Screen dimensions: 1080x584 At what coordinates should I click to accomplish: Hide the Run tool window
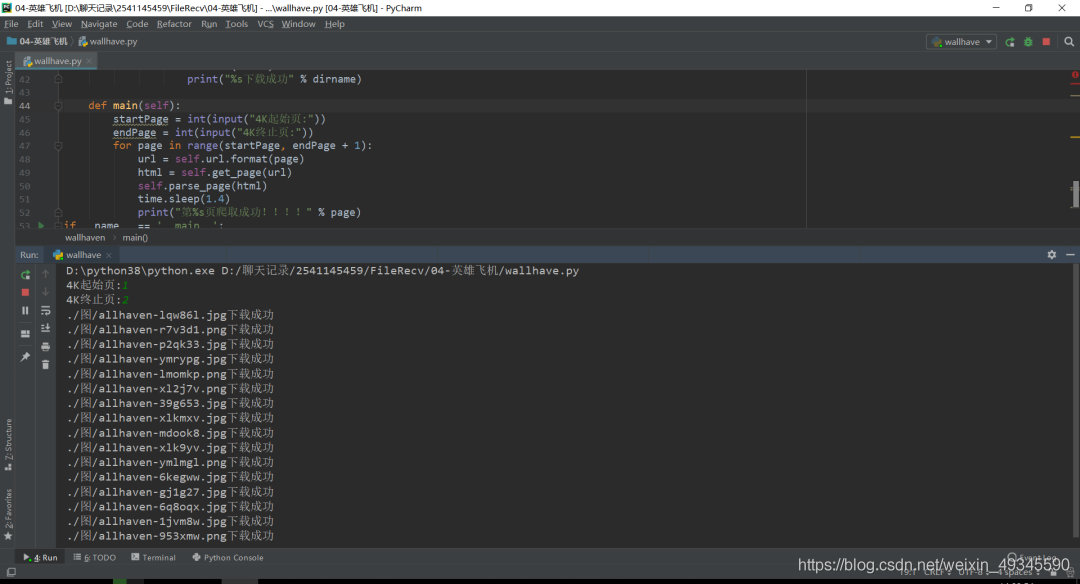[x=1070, y=255]
